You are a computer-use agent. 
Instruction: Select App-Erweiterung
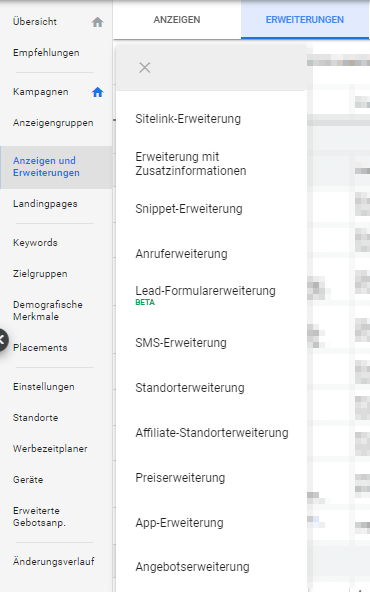tap(179, 523)
